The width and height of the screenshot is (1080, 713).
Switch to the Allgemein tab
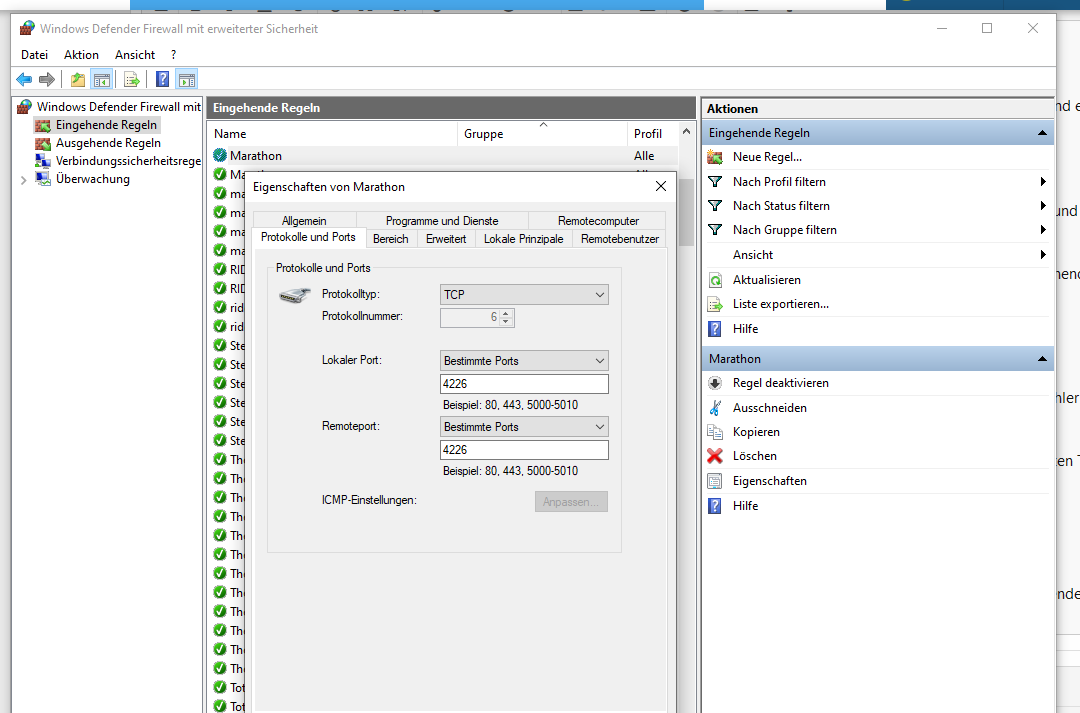coord(304,220)
